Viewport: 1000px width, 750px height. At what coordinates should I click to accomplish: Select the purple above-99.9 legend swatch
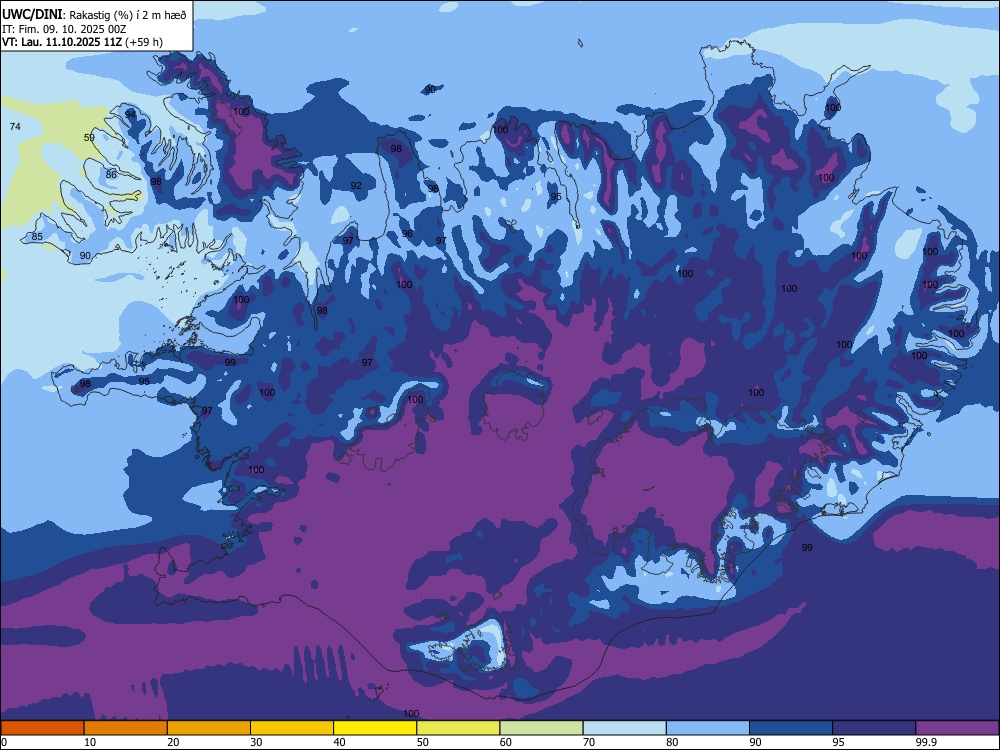(957, 728)
